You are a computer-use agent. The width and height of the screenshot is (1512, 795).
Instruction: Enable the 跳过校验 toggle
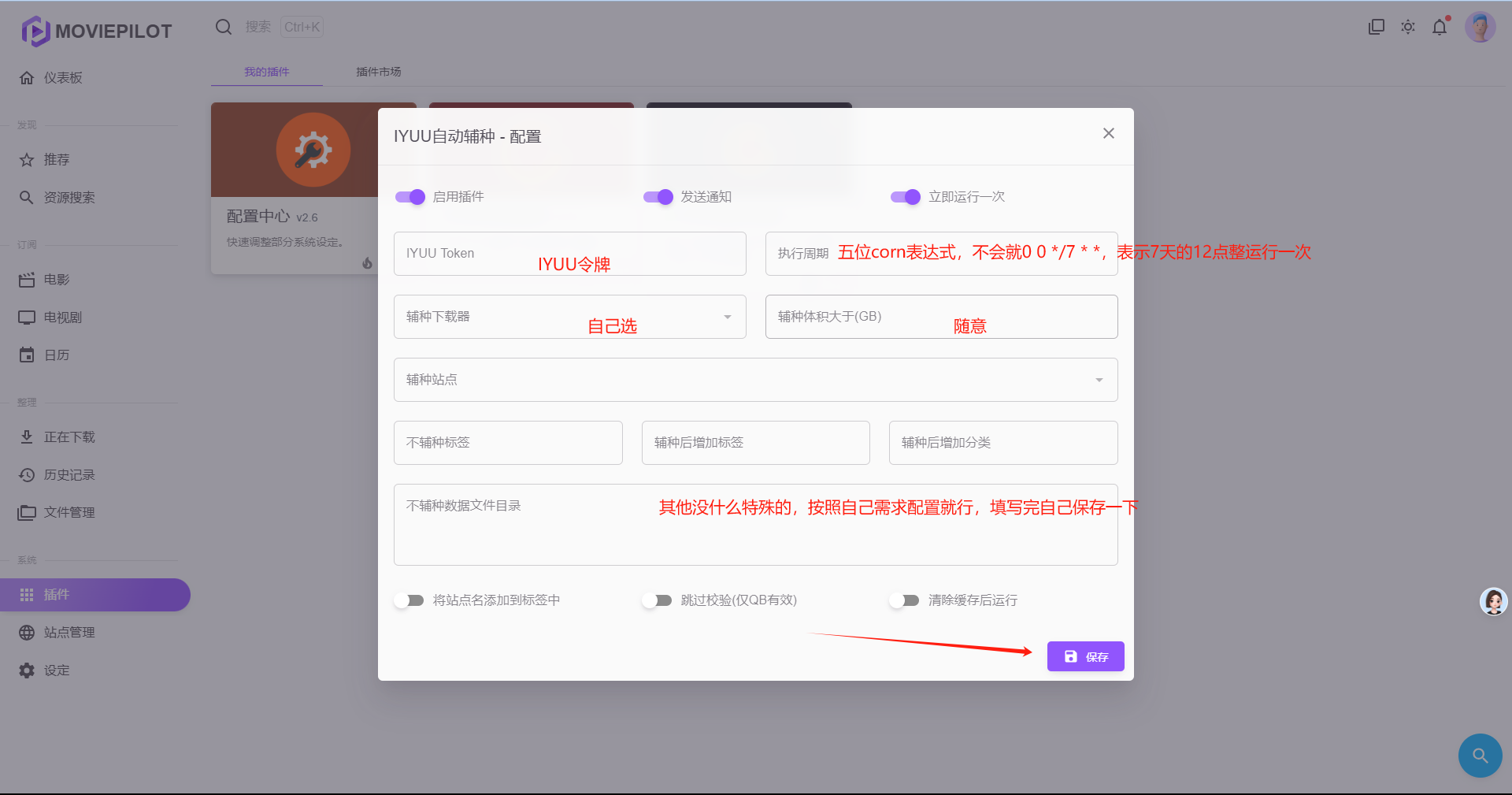(x=657, y=600)
